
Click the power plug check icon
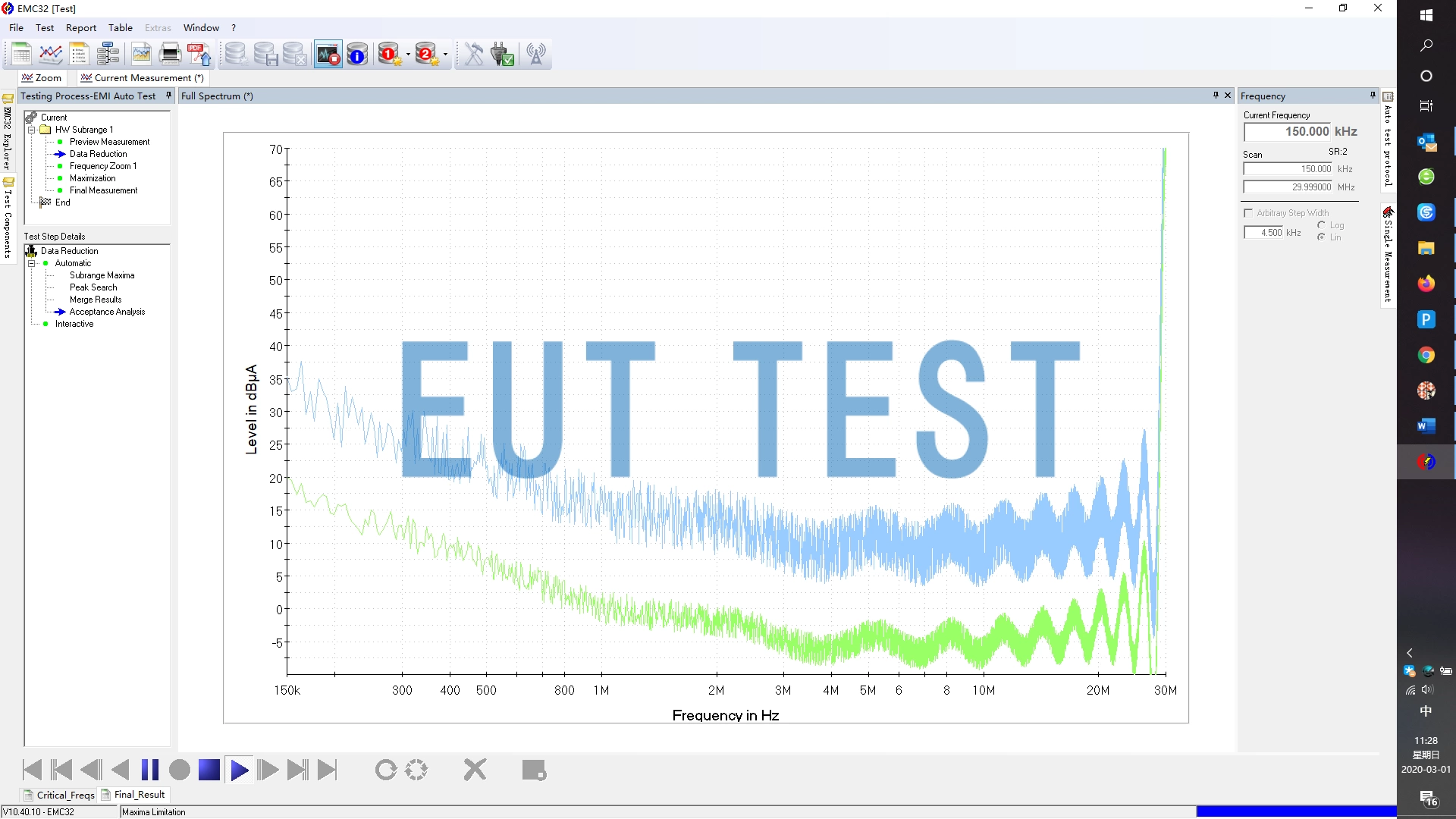[x=503, y=54]
